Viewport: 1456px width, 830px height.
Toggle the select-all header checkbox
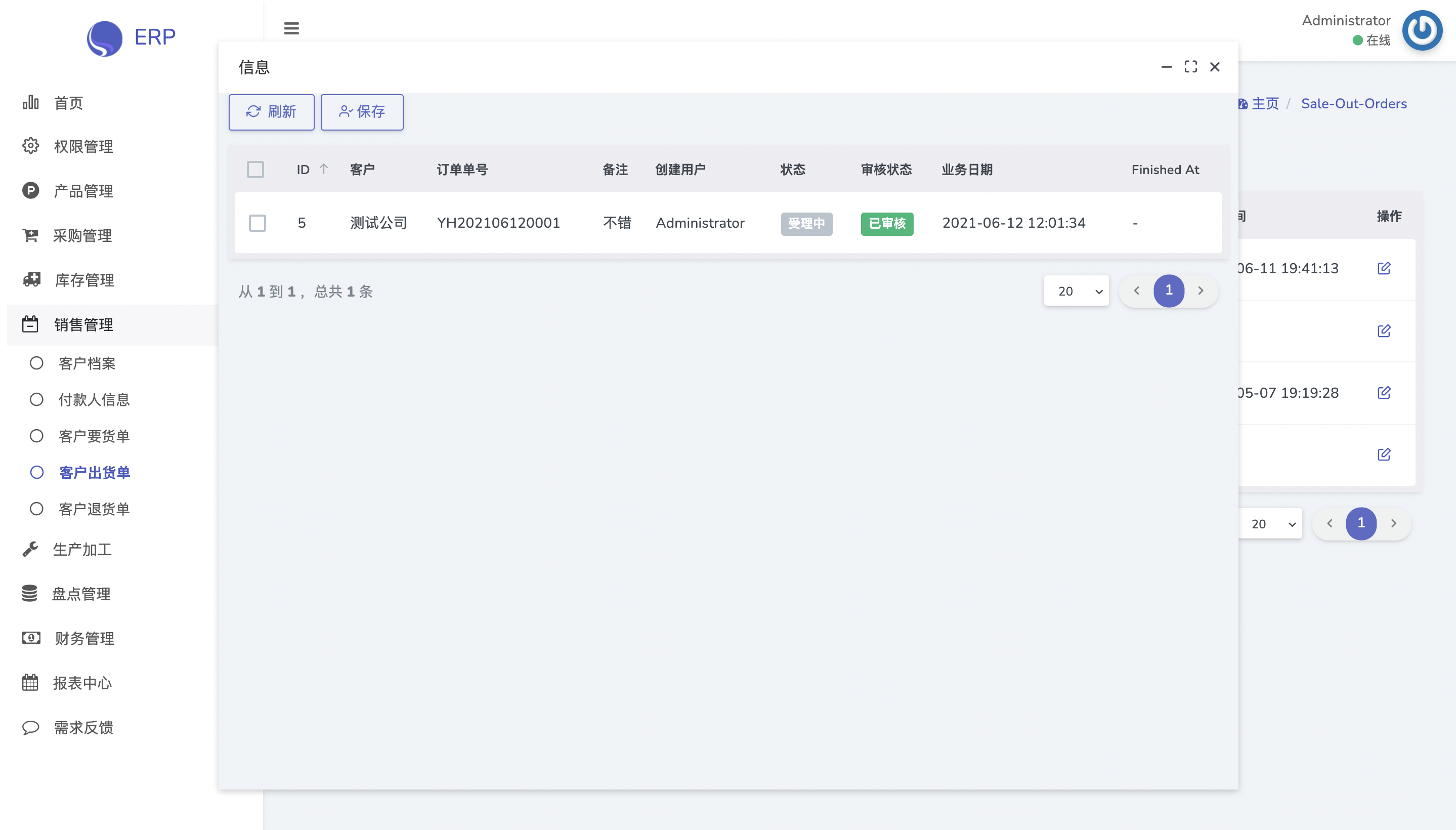[255, 170]
